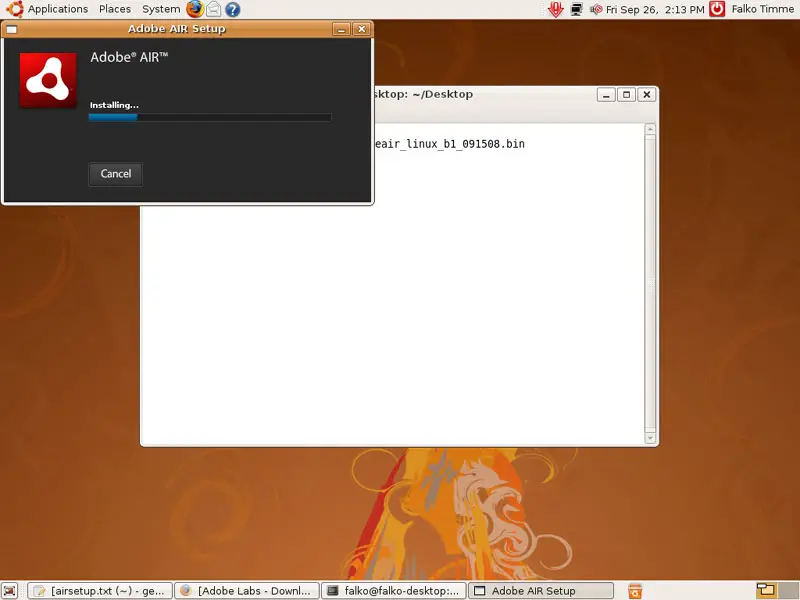Open the Adobe AIR Setup window menu icon
This screenshot has height=600, width=800.
(x=11, y=29)
